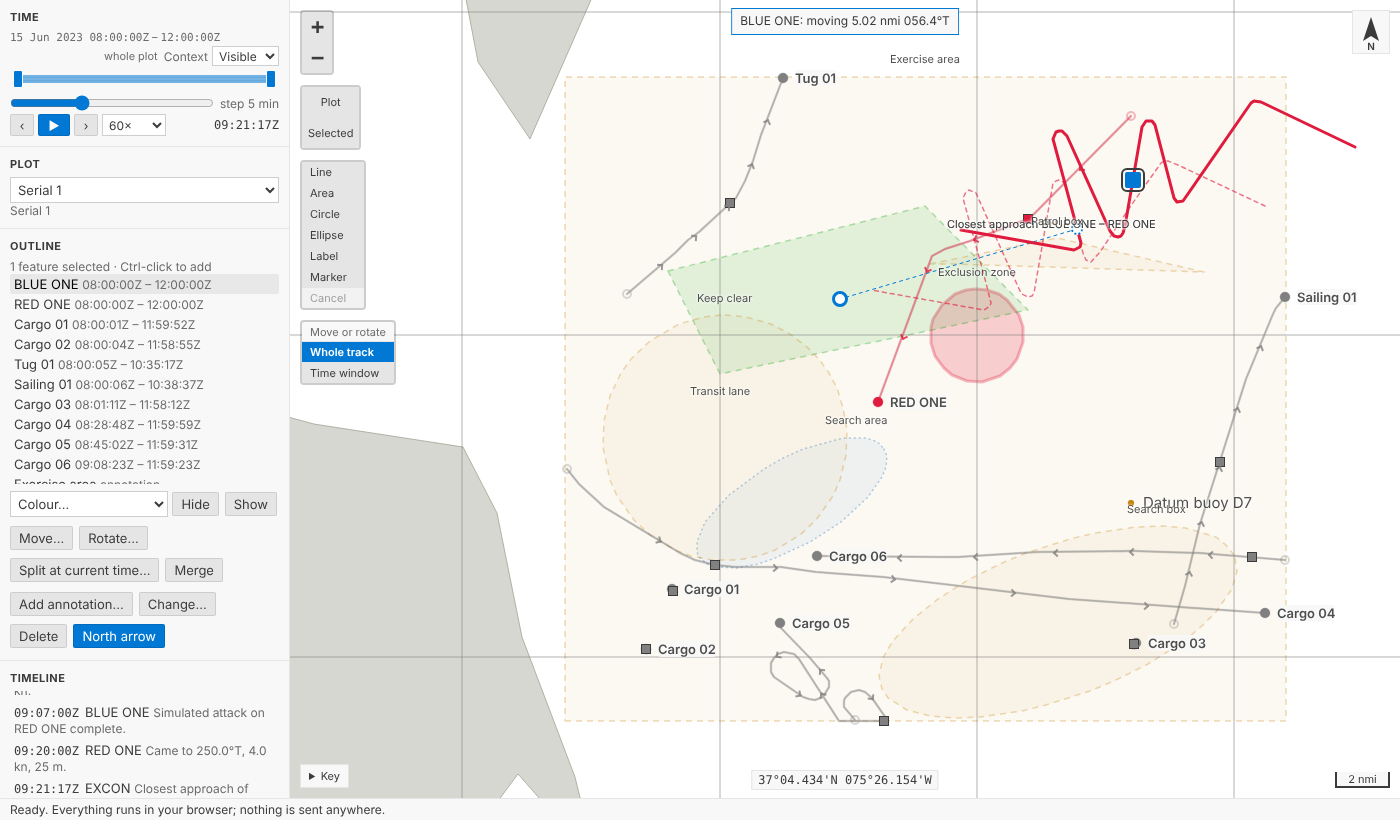Step forward one time increment
The width and height of the screenshot is (1400, 820).
(x=86, y=125)
